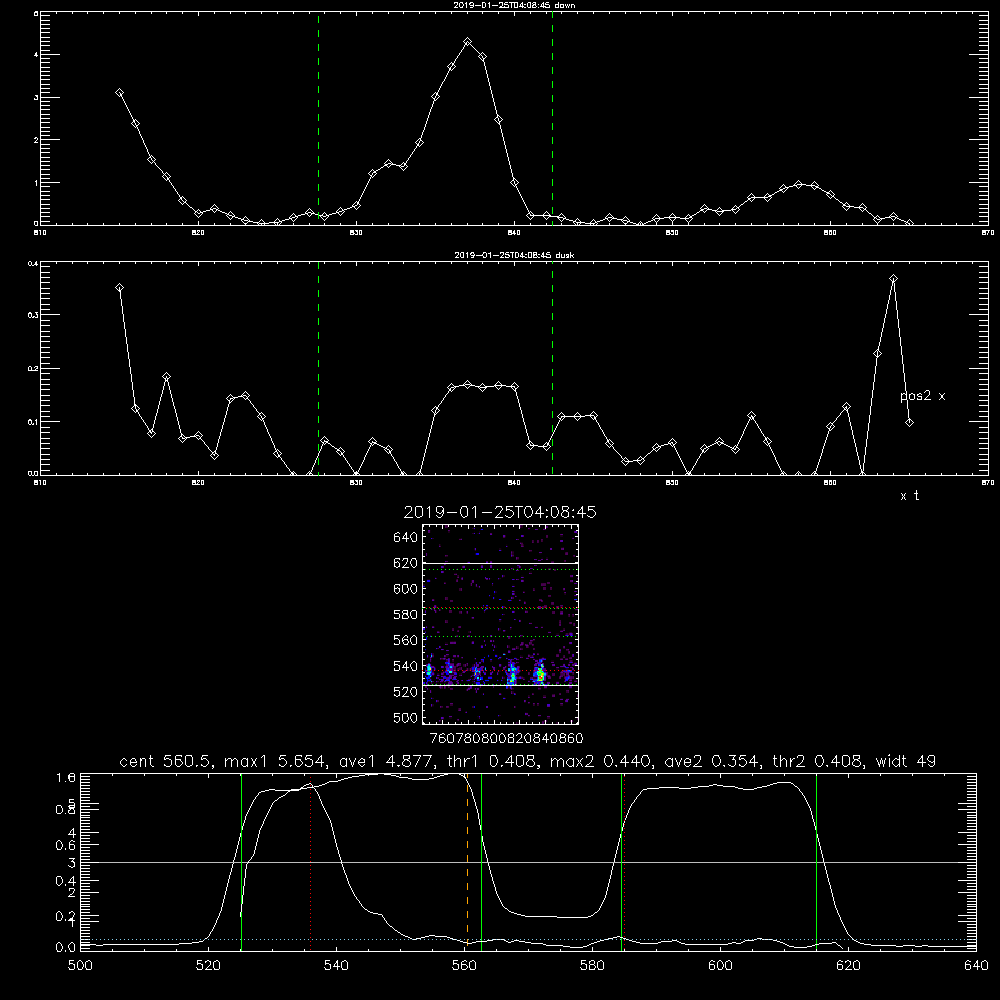Click the red dotted line near 585
1000x1000 pixels.
click(624, 861)
